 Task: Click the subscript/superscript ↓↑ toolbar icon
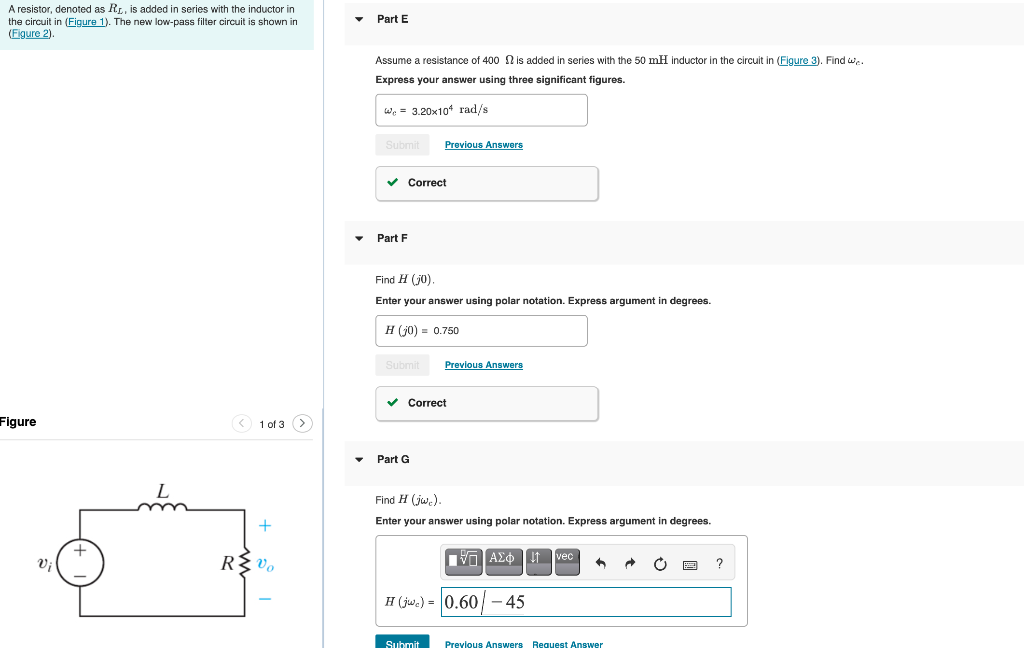point(537,561)
